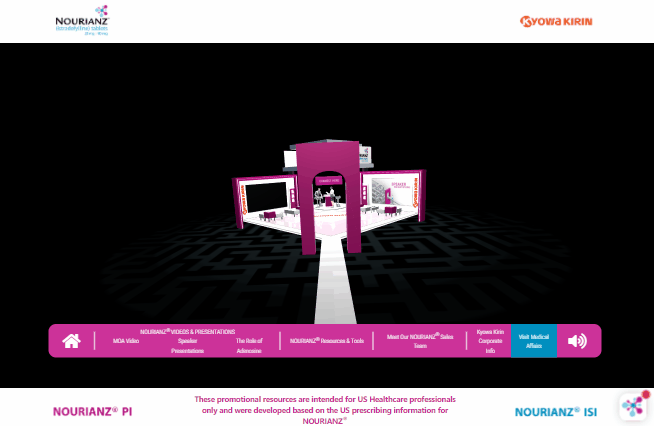Open the molecule chat widget icon
The height and width of the screenshot is (426, 654).
[x=634, y=406]
